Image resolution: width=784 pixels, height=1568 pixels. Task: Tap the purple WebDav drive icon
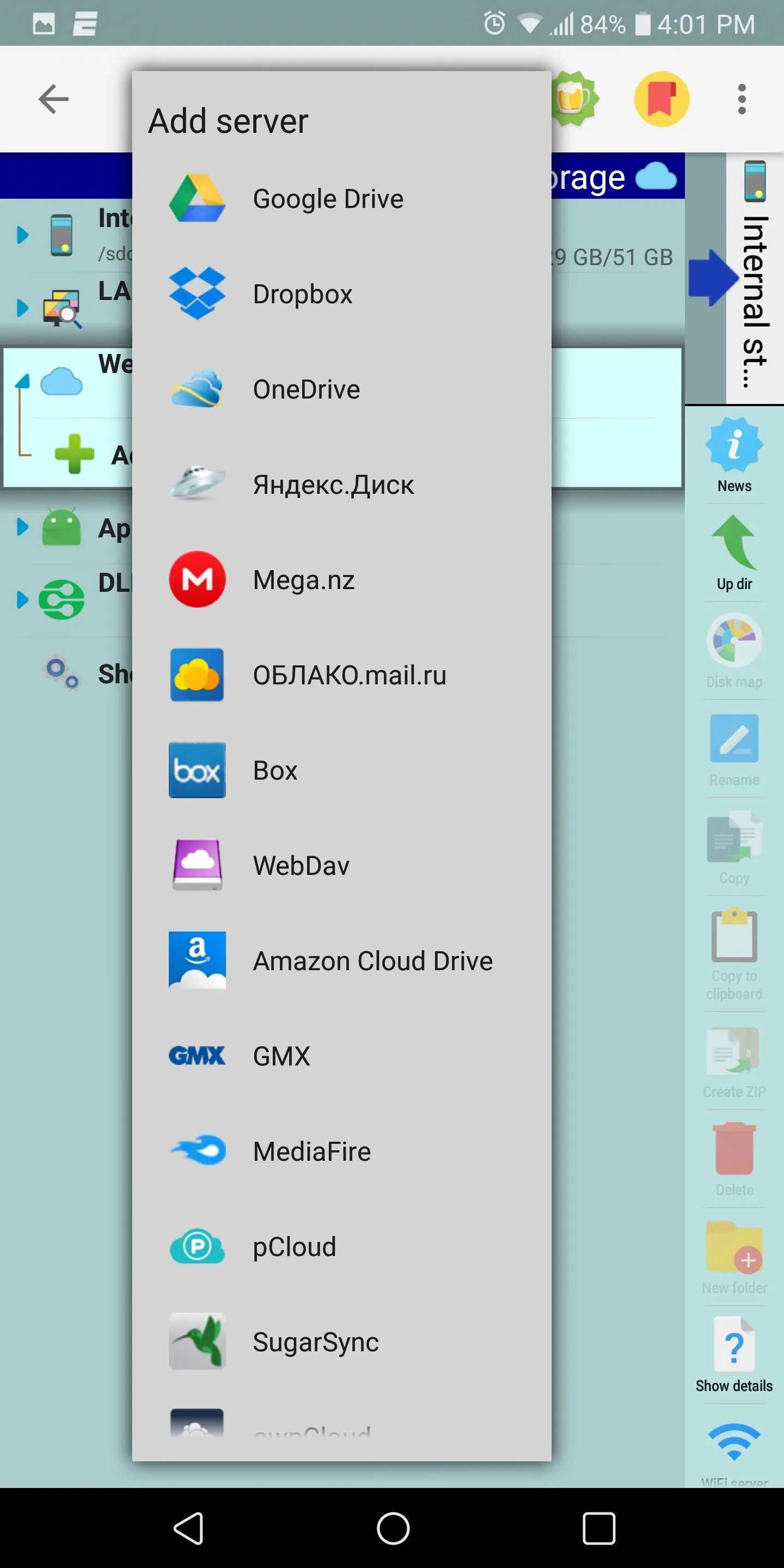tap(197, 865)
